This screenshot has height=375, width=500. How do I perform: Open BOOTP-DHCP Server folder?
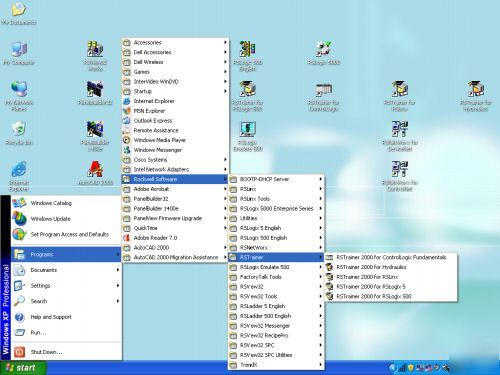tap(276, 179)
